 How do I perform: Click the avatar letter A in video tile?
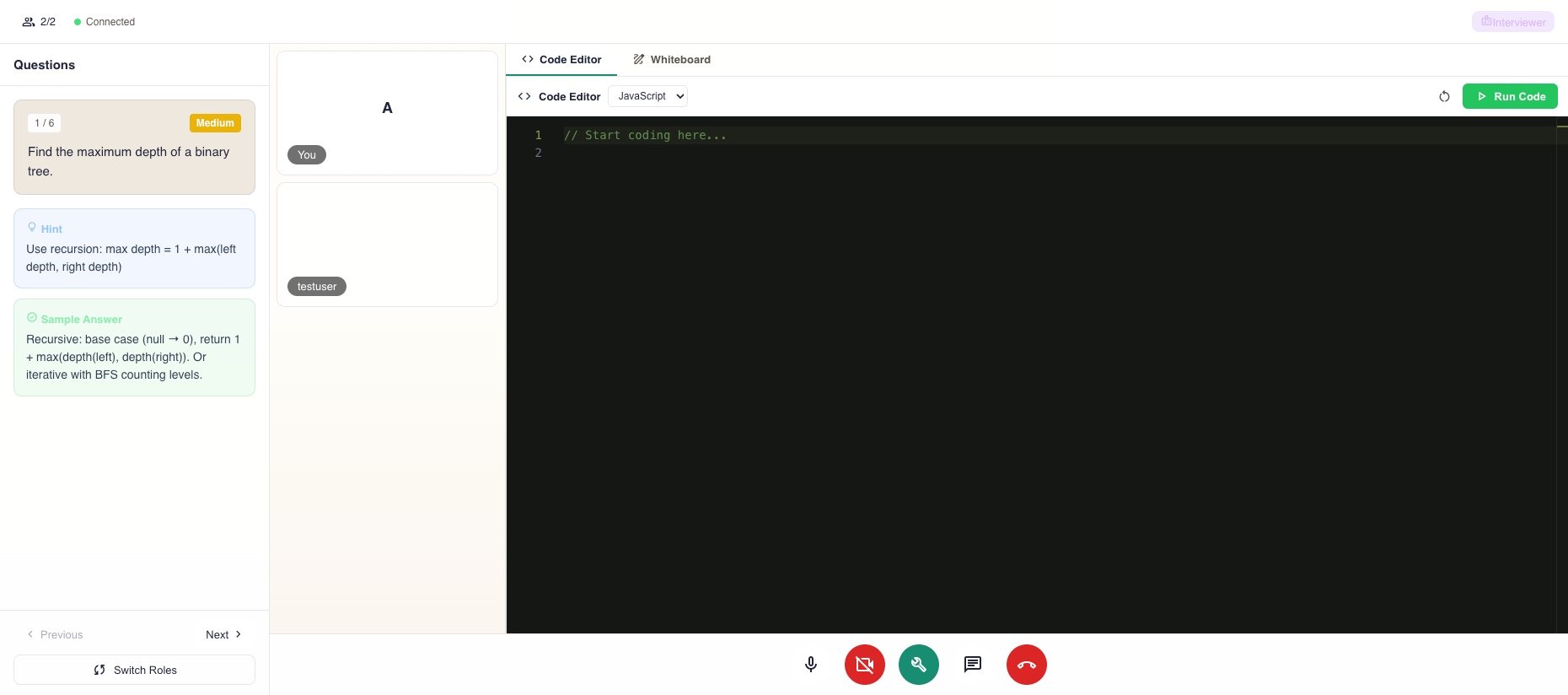pyautogui.click(x=387, y=108)
